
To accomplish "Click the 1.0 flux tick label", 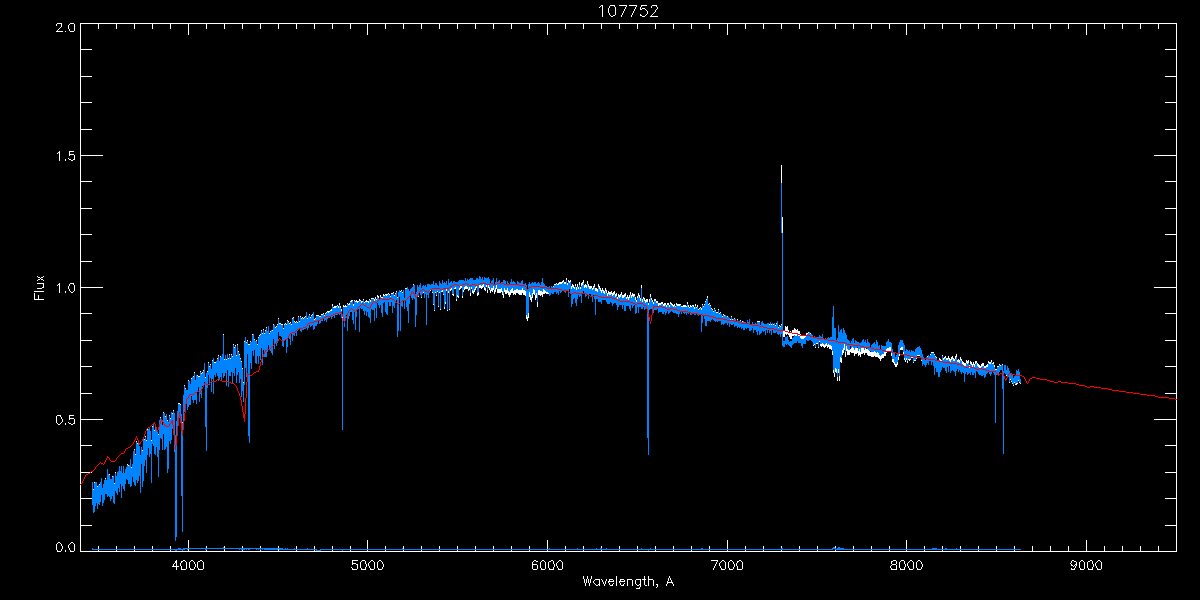I will [x=65, y=288].
